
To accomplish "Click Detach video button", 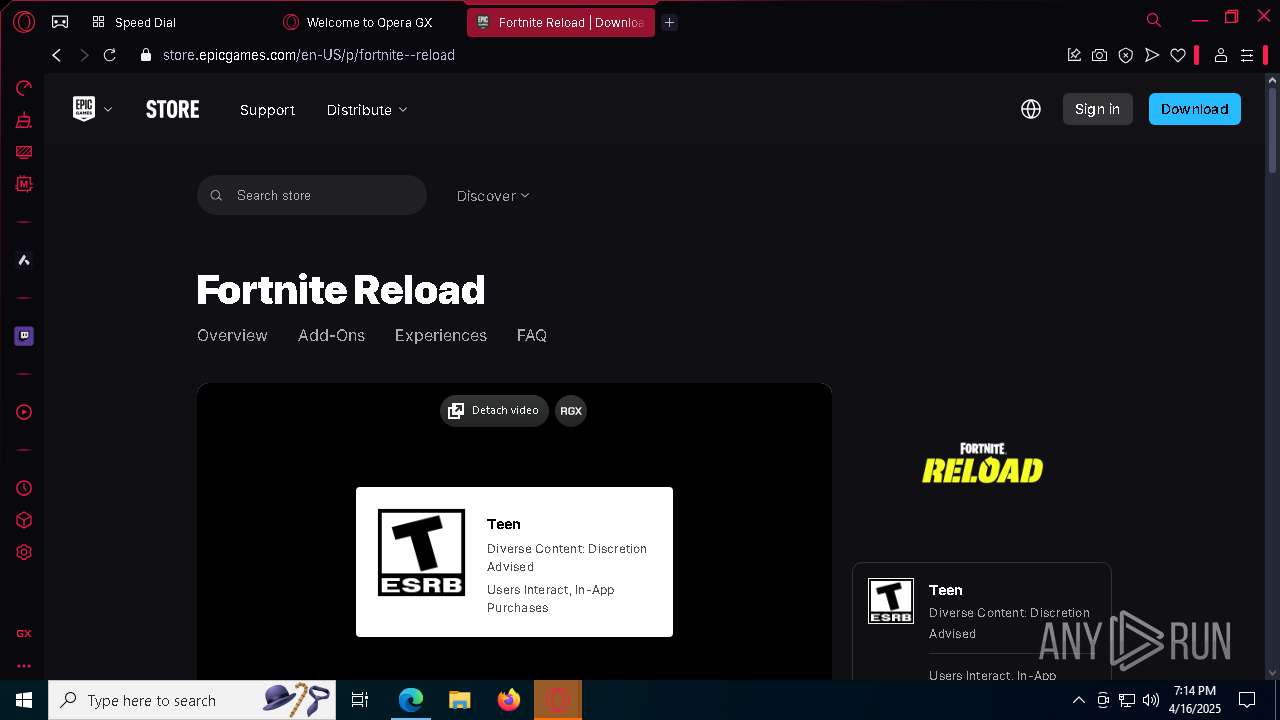I will [x=494, y=410].
